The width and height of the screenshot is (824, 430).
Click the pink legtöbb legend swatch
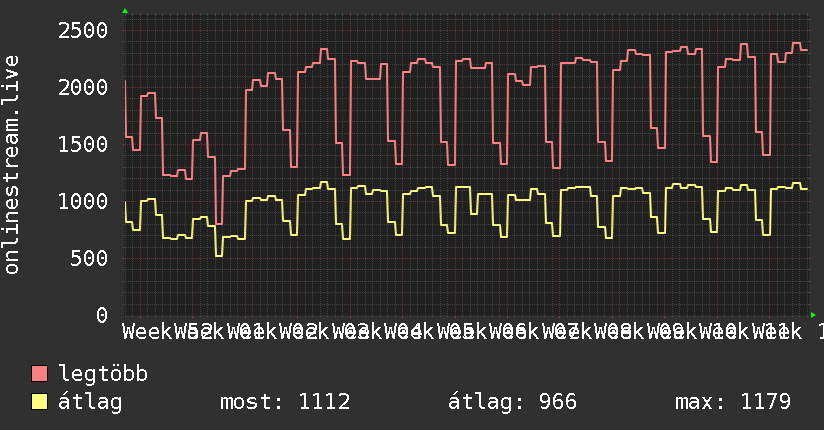[x=39, y=374]
